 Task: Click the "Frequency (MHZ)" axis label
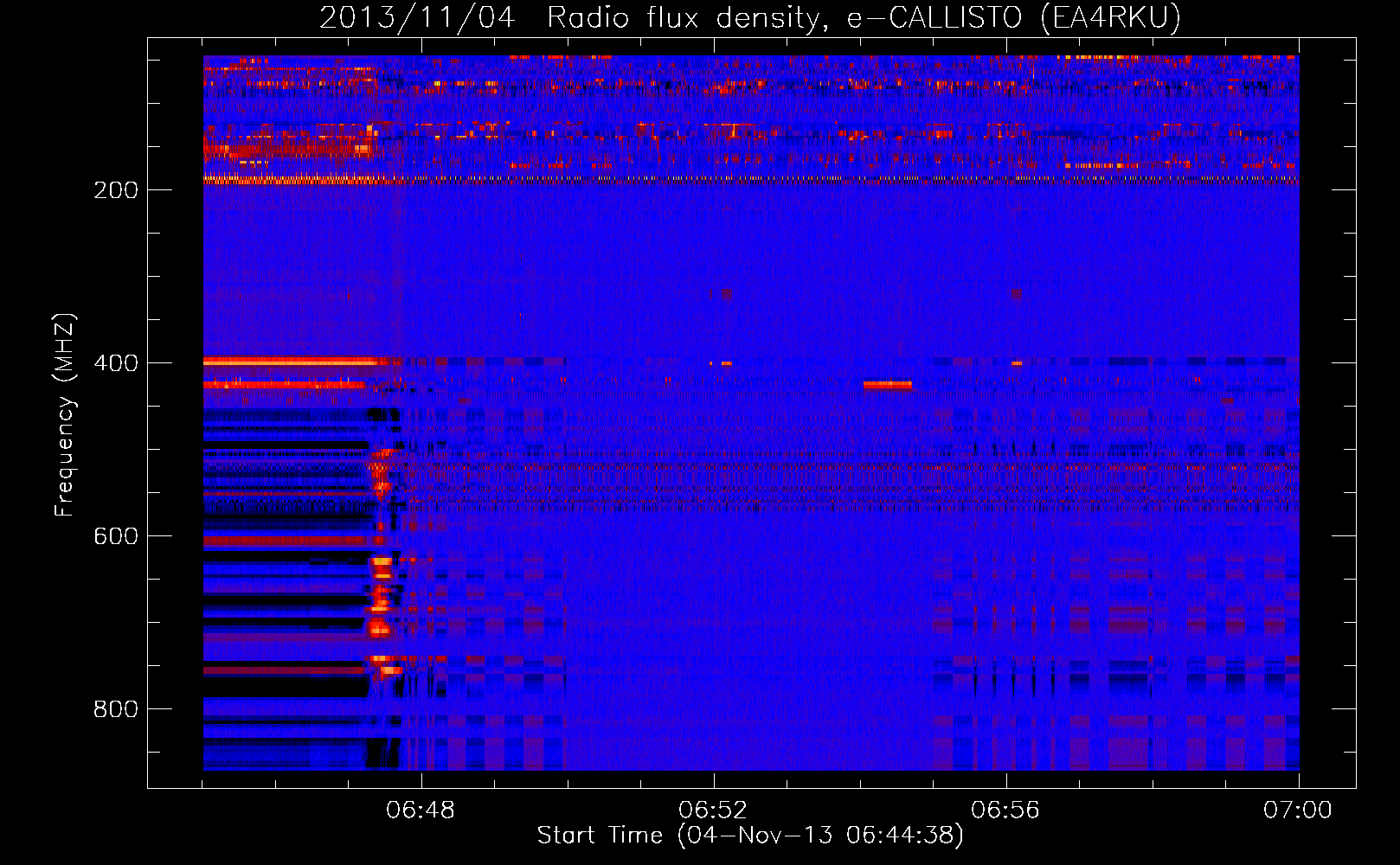[65, 415]
